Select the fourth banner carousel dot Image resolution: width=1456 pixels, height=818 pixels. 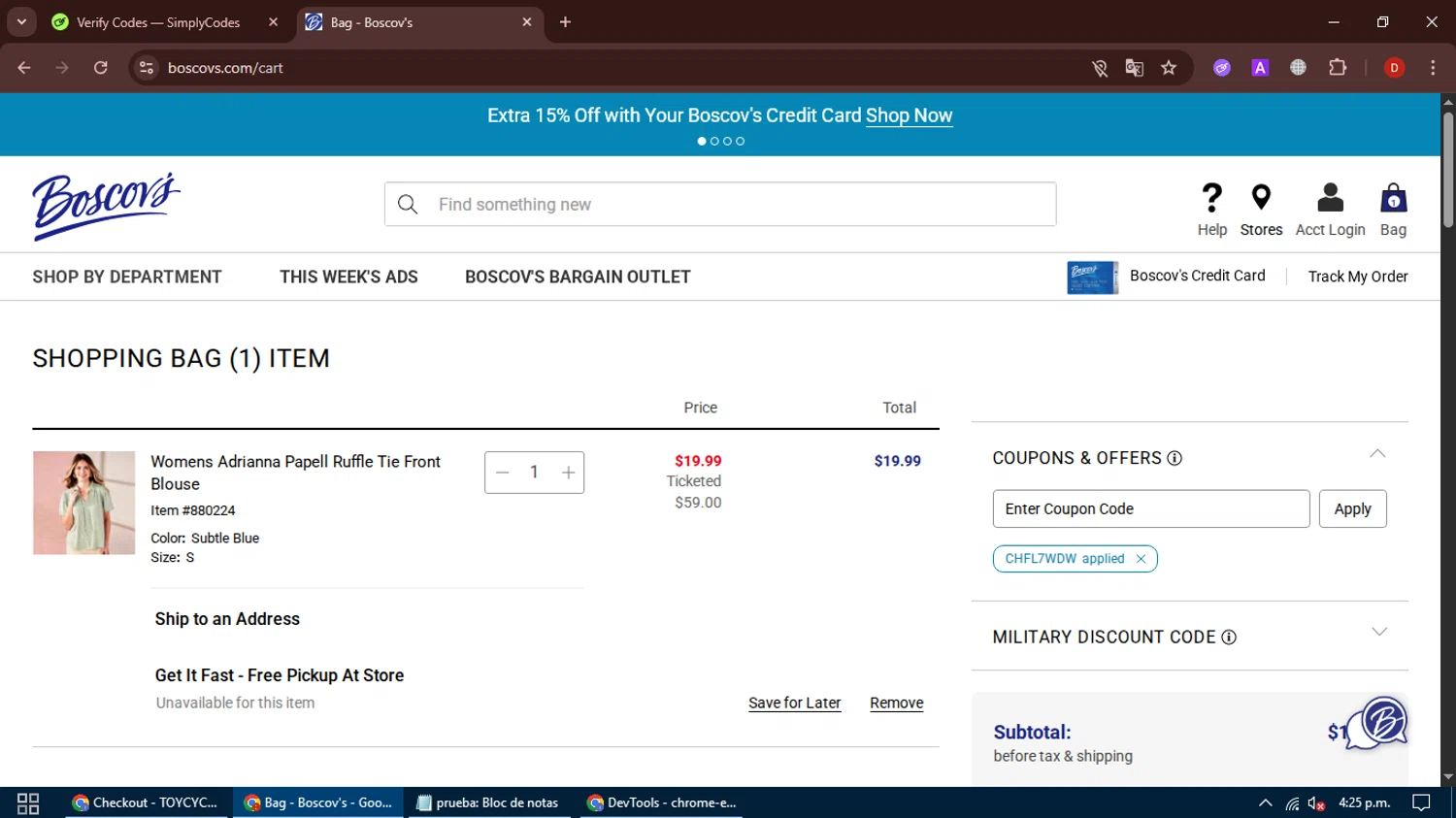740,142
